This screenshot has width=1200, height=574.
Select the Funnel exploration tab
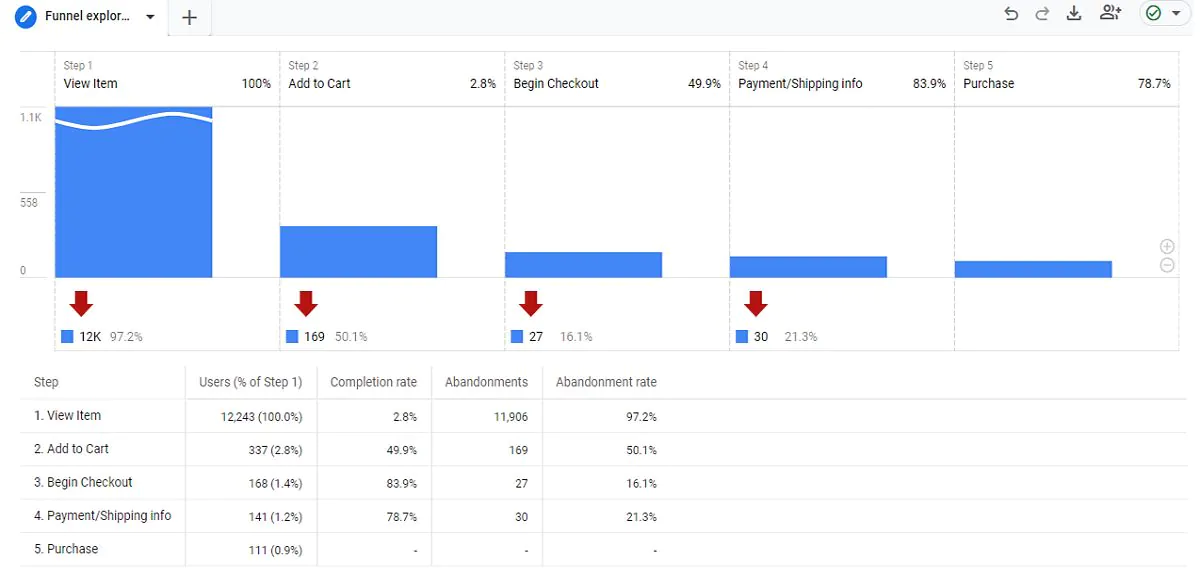(x=87, y=17)
